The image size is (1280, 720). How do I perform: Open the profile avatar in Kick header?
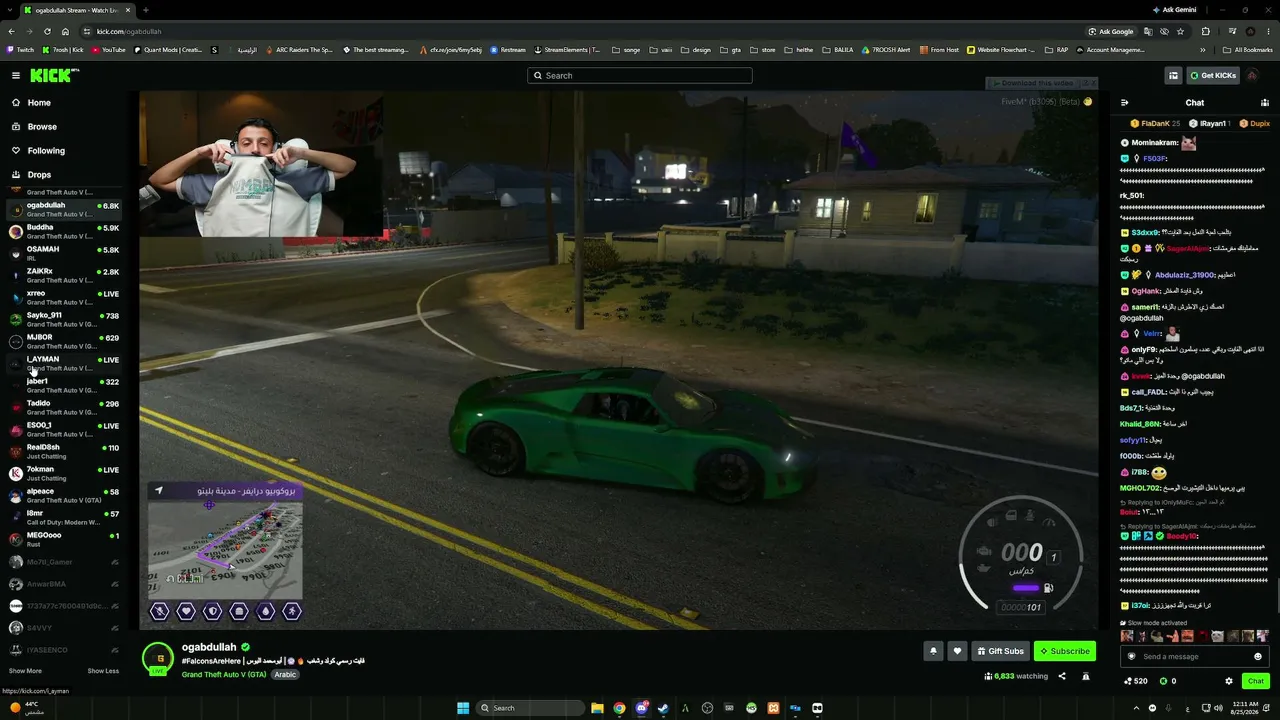(1252, 75)
